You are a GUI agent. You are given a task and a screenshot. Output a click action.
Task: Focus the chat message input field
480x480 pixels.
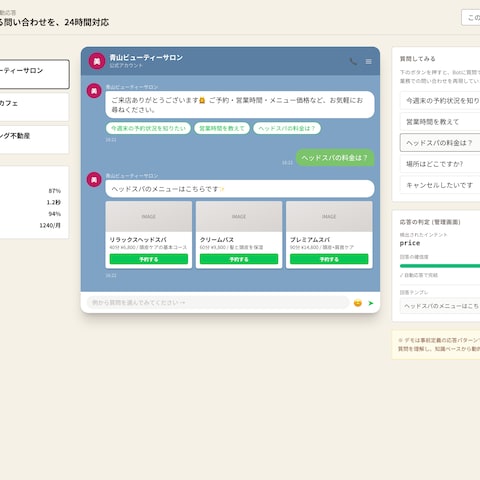click(x=218, y=303)
